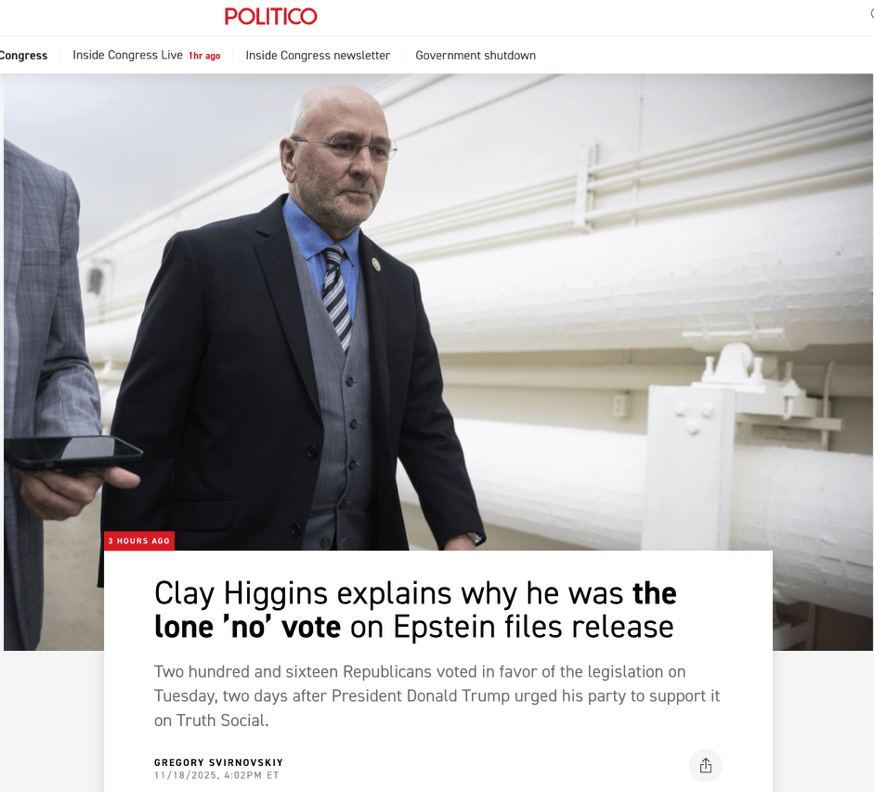Screen dimensions: 874x792
Task: Click the phone held in the photo
Action: point(71,452)
